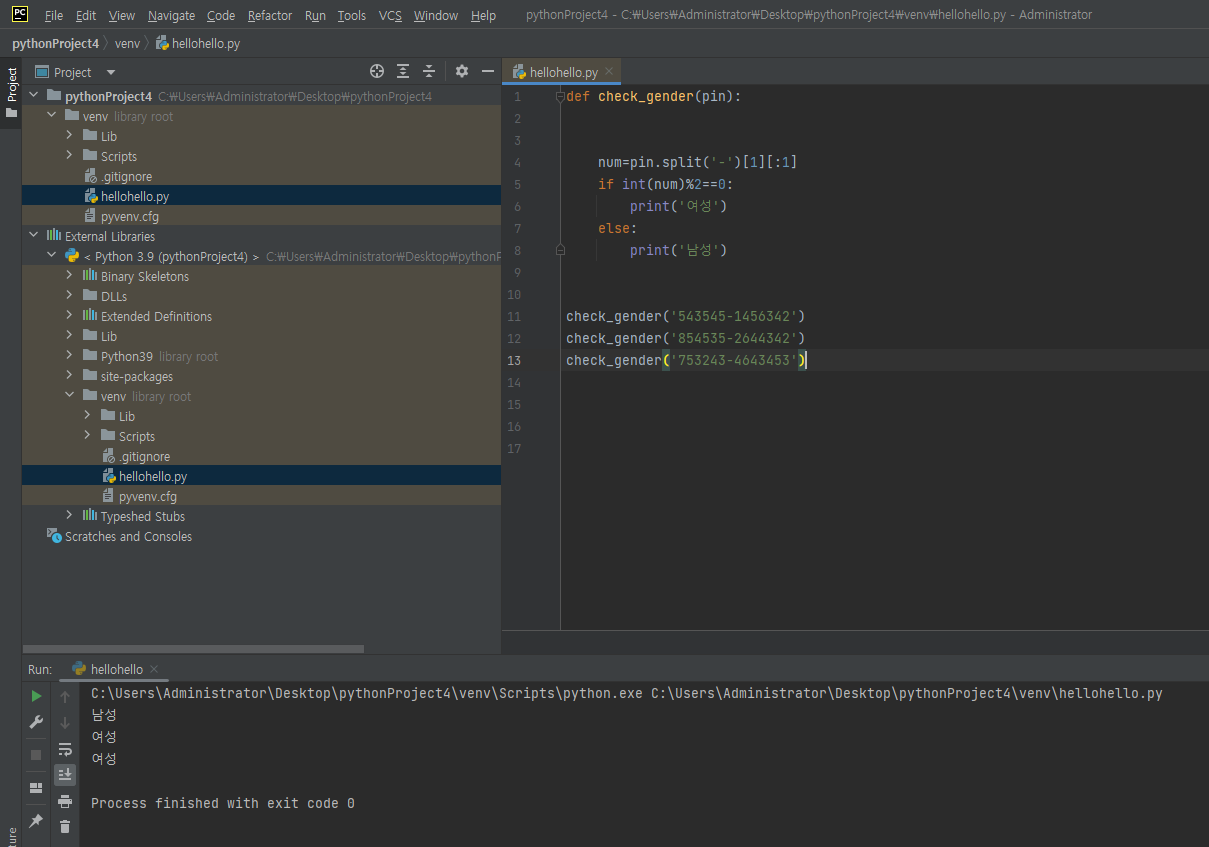The image size is (1209, 847).
Task: Close the hellohello Run tab
Action: 154,669
